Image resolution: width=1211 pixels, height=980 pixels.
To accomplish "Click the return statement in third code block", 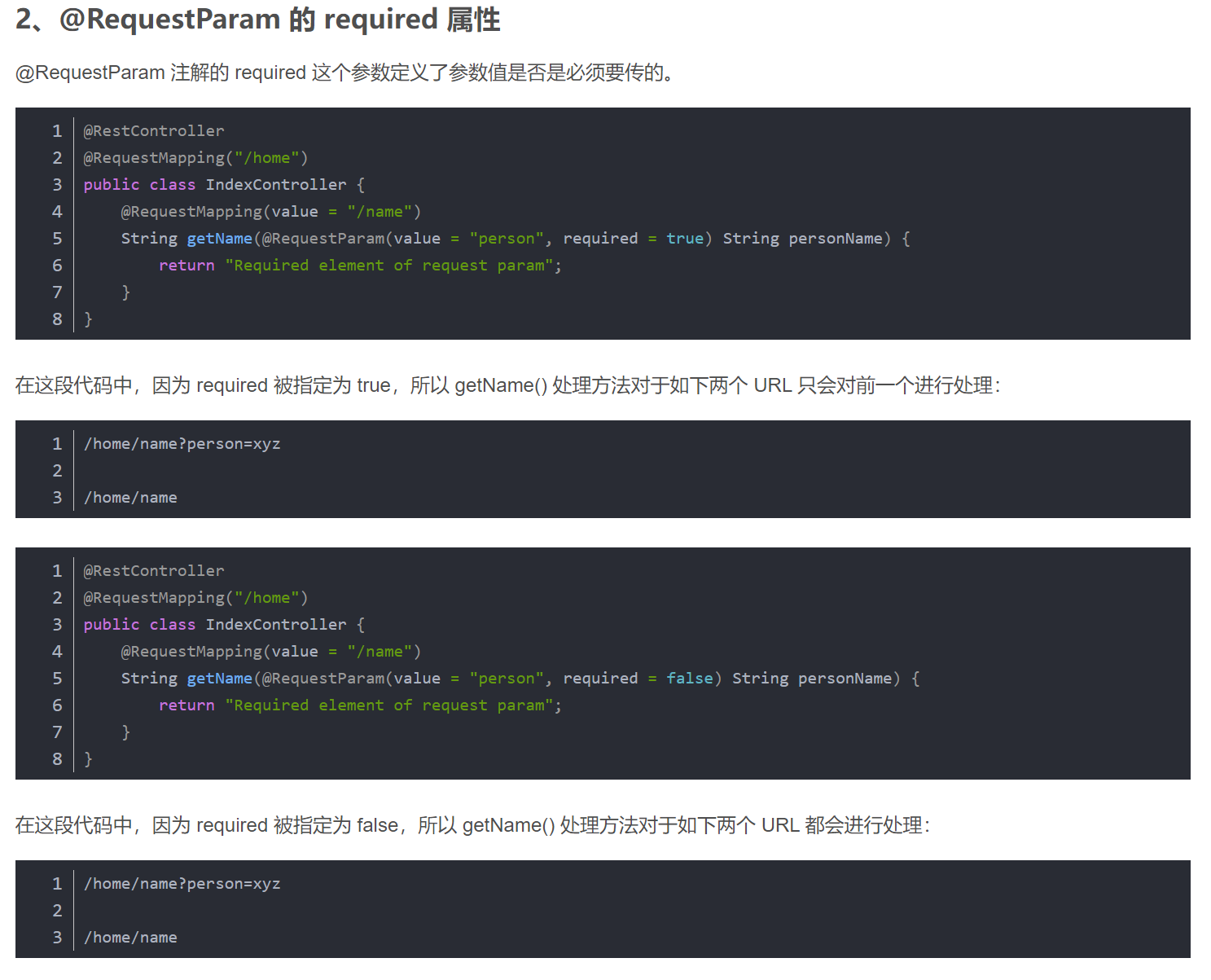I will coord(360,705).
